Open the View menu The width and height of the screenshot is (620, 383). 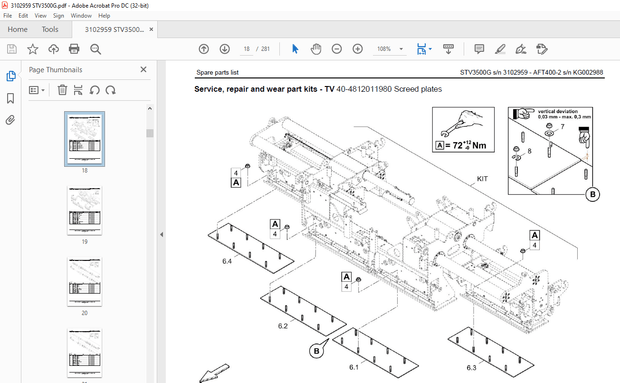[40, 16]
